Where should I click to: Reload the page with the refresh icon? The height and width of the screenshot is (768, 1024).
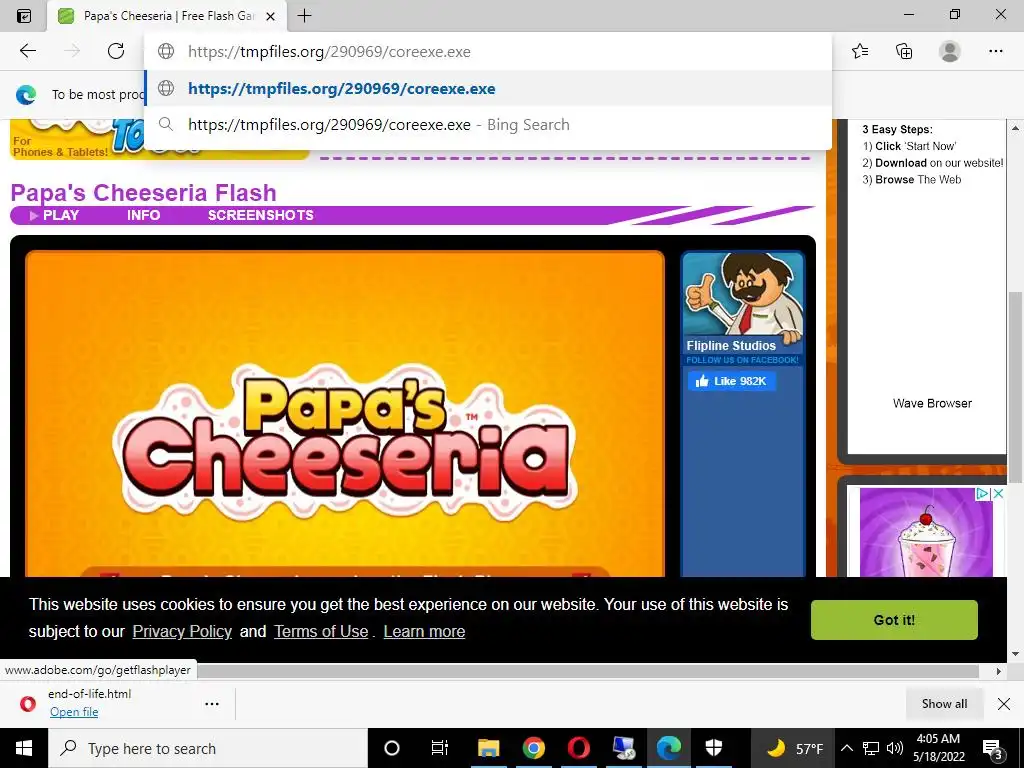pos(116,51)
